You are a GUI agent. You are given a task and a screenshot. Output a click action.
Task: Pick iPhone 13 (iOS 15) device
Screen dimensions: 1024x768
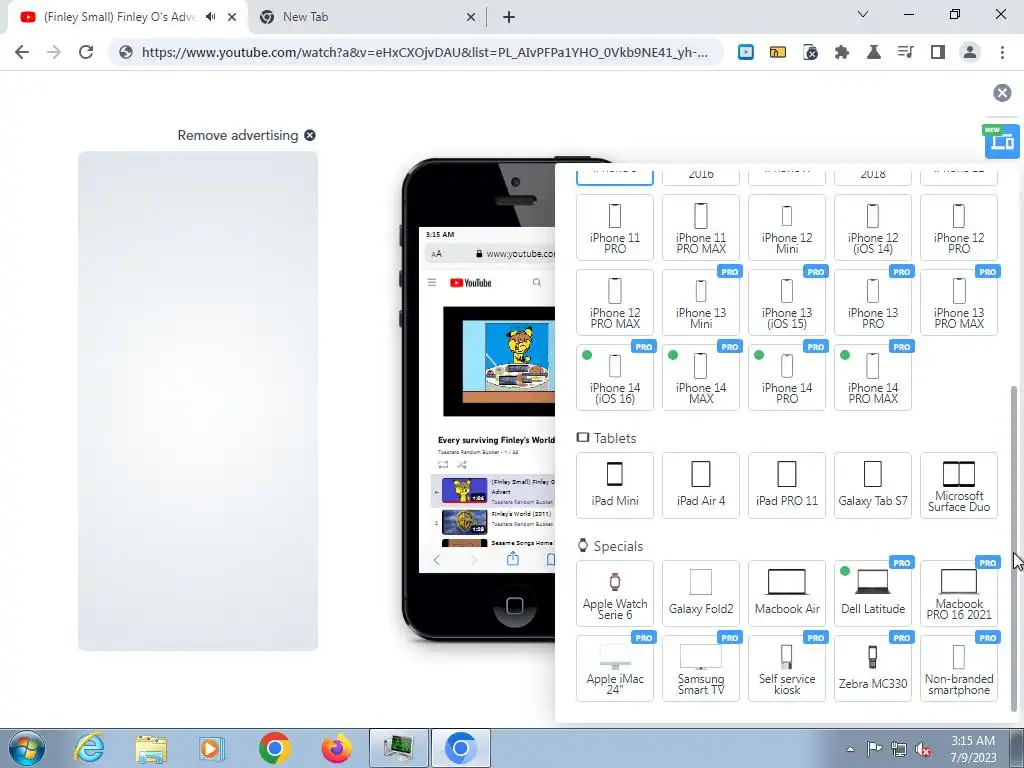pos(787,302)
